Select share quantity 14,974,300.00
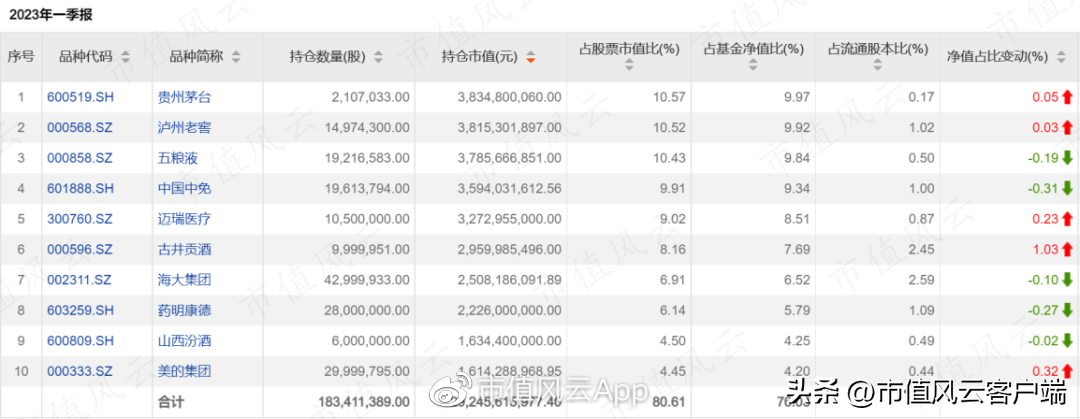This screenshot has height=419, width=1080. click(366, 127)
